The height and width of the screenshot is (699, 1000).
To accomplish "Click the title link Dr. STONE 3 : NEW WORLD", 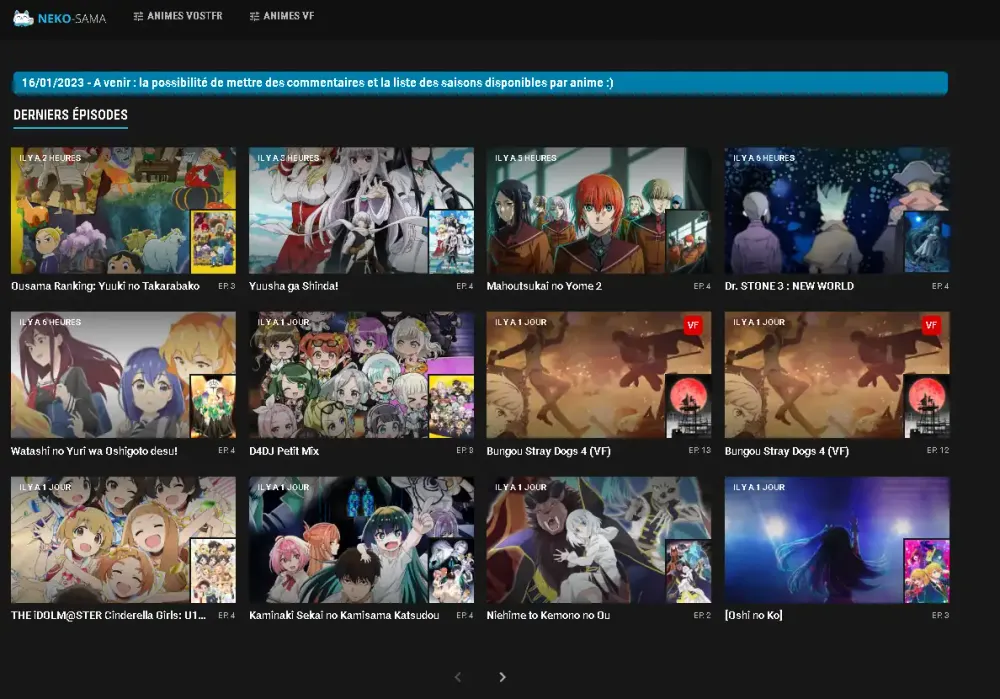I will (789, 286).
